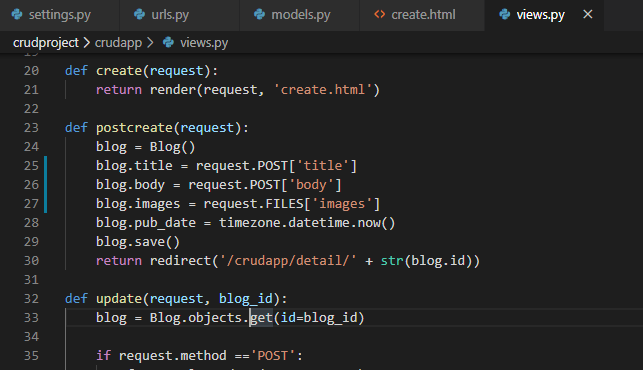Click 'redirect' on line 30
The width and height of the screenshot is (643, 370).
click(x=180, y=261)
